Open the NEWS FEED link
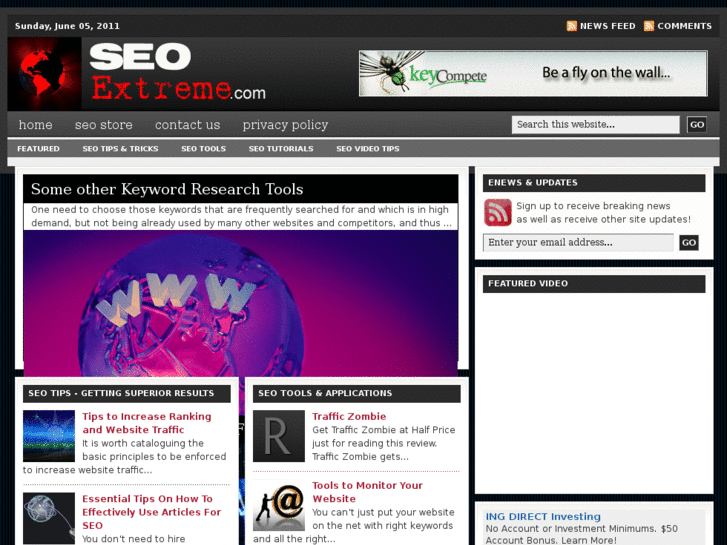727x545 pixels. 607,26
